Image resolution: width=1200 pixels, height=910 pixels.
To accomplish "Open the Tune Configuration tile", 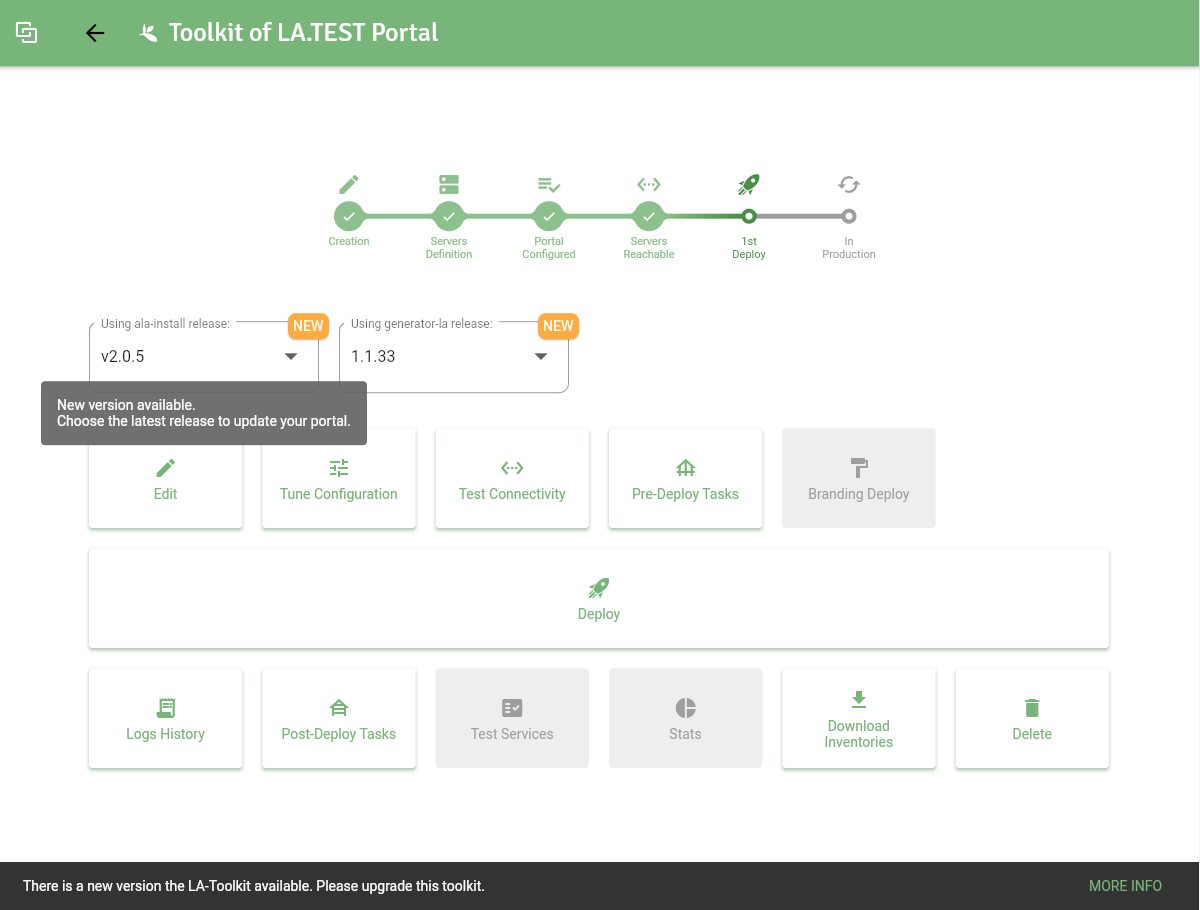I will tap(339, 478).
